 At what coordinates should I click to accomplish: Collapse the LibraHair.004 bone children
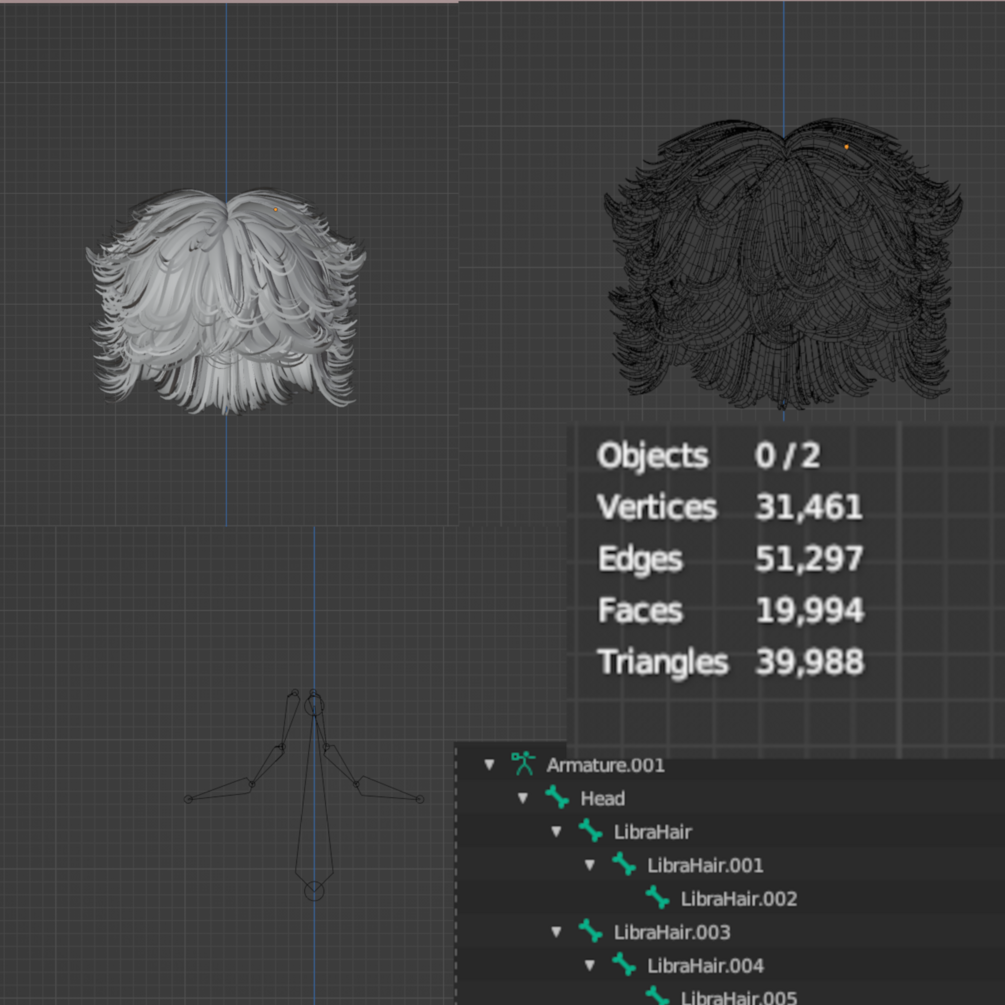coord(590,965)
